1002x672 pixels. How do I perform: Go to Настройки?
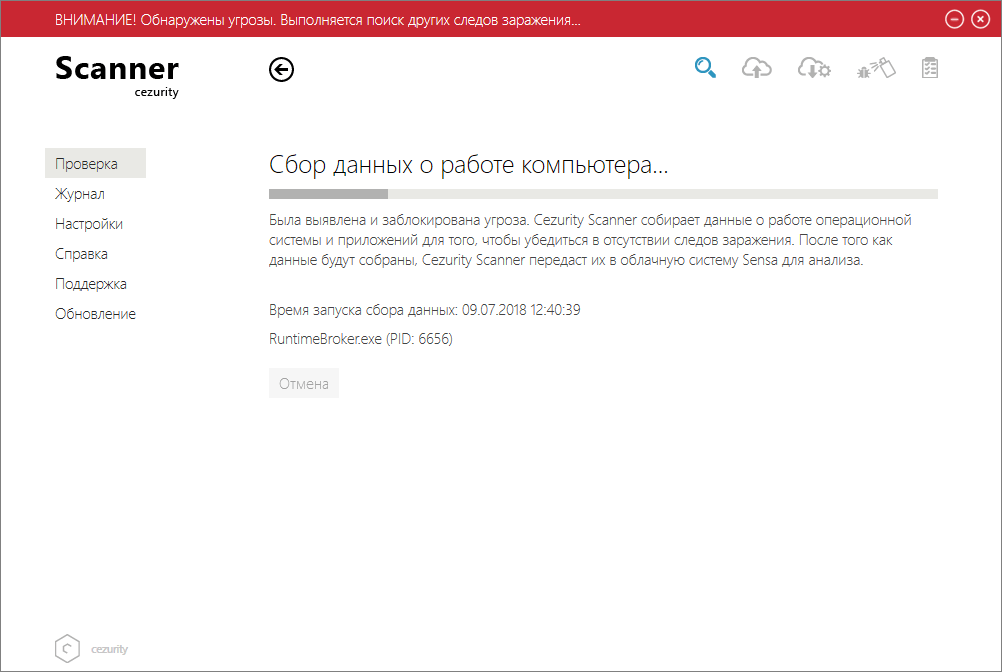tap(89, 224)
